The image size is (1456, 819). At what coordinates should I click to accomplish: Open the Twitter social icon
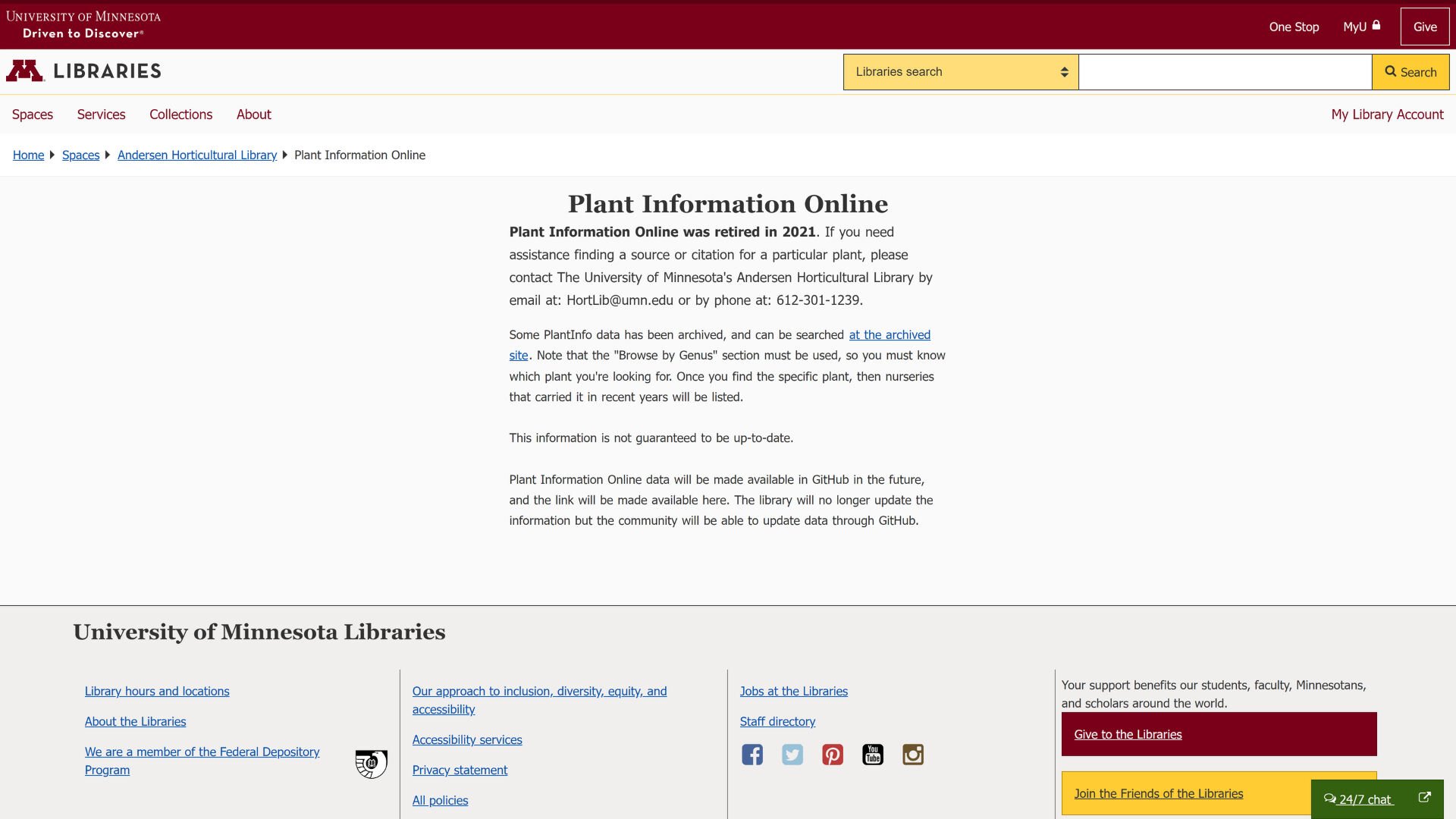(x=792, y=755)
